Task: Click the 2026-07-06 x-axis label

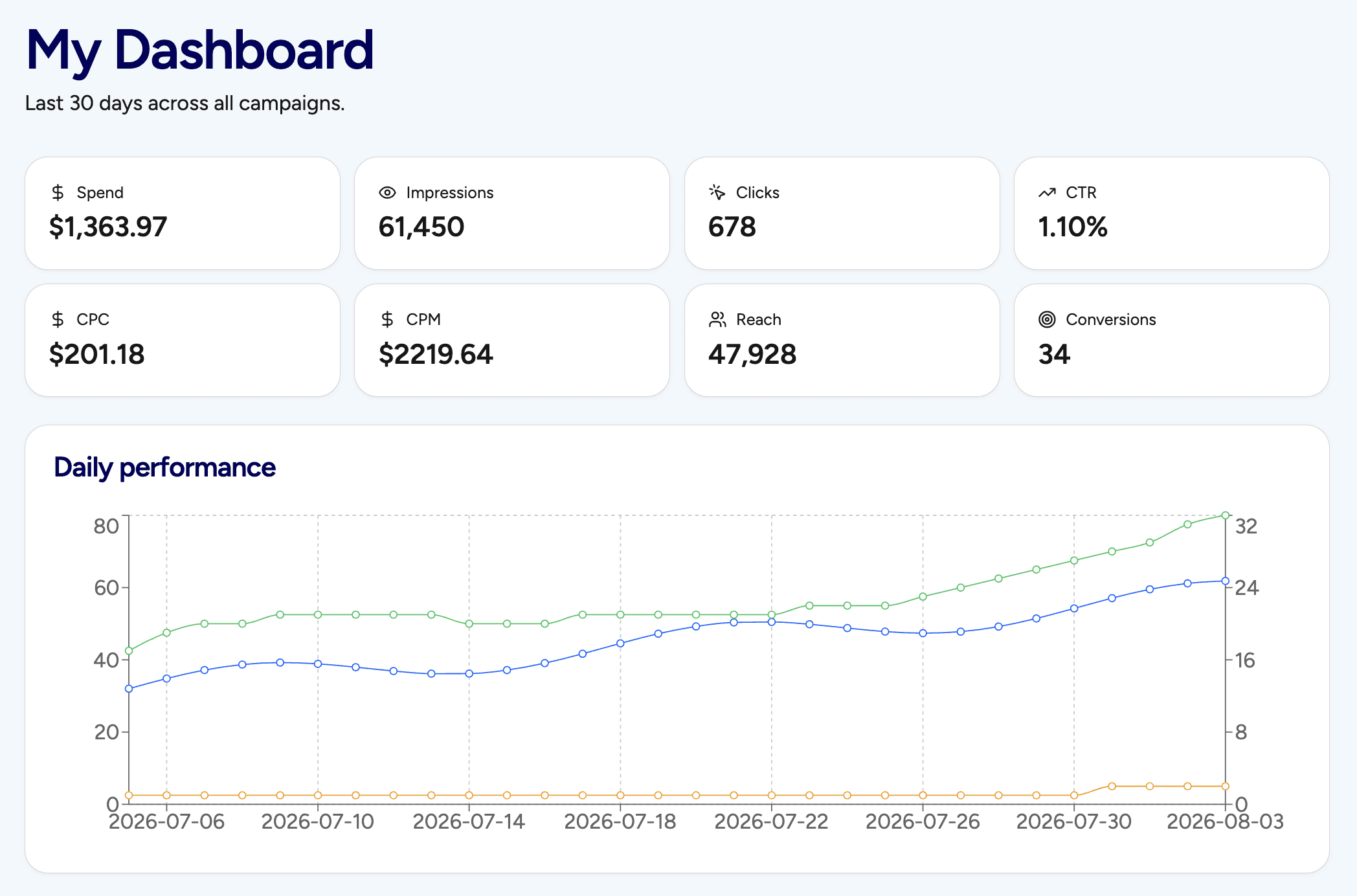Action: click(166, 822)
